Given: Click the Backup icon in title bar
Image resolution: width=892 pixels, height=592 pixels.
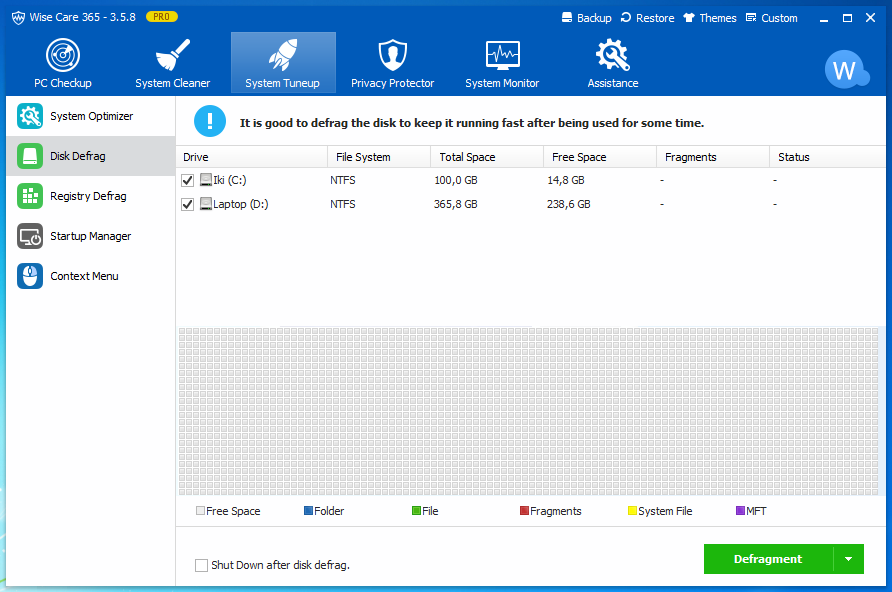Looking at the screenshot, I should (567, 18).
